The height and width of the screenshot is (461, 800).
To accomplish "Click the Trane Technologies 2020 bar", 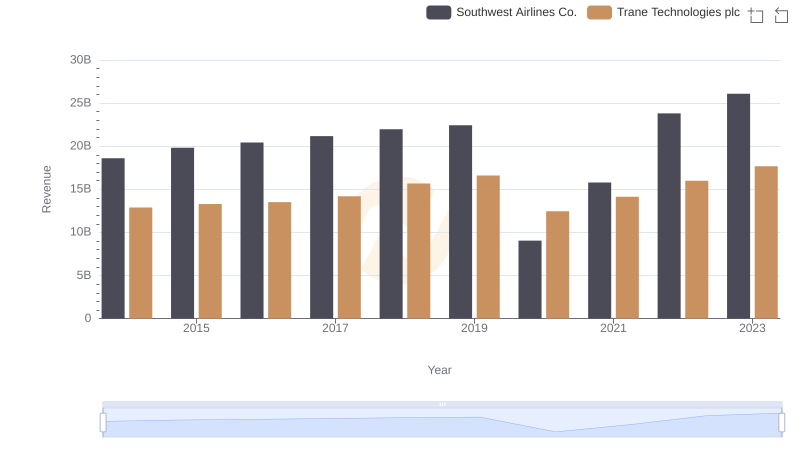I will point(558,265).
